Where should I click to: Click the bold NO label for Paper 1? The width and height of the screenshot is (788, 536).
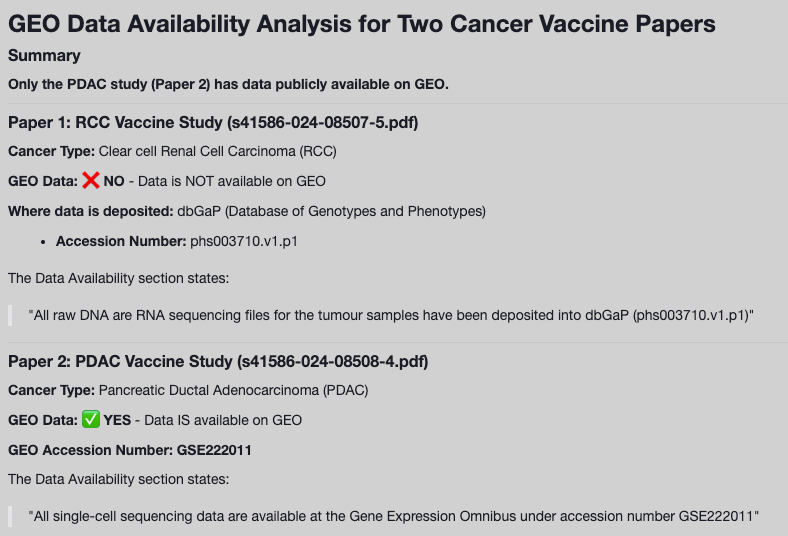(114, 181)
